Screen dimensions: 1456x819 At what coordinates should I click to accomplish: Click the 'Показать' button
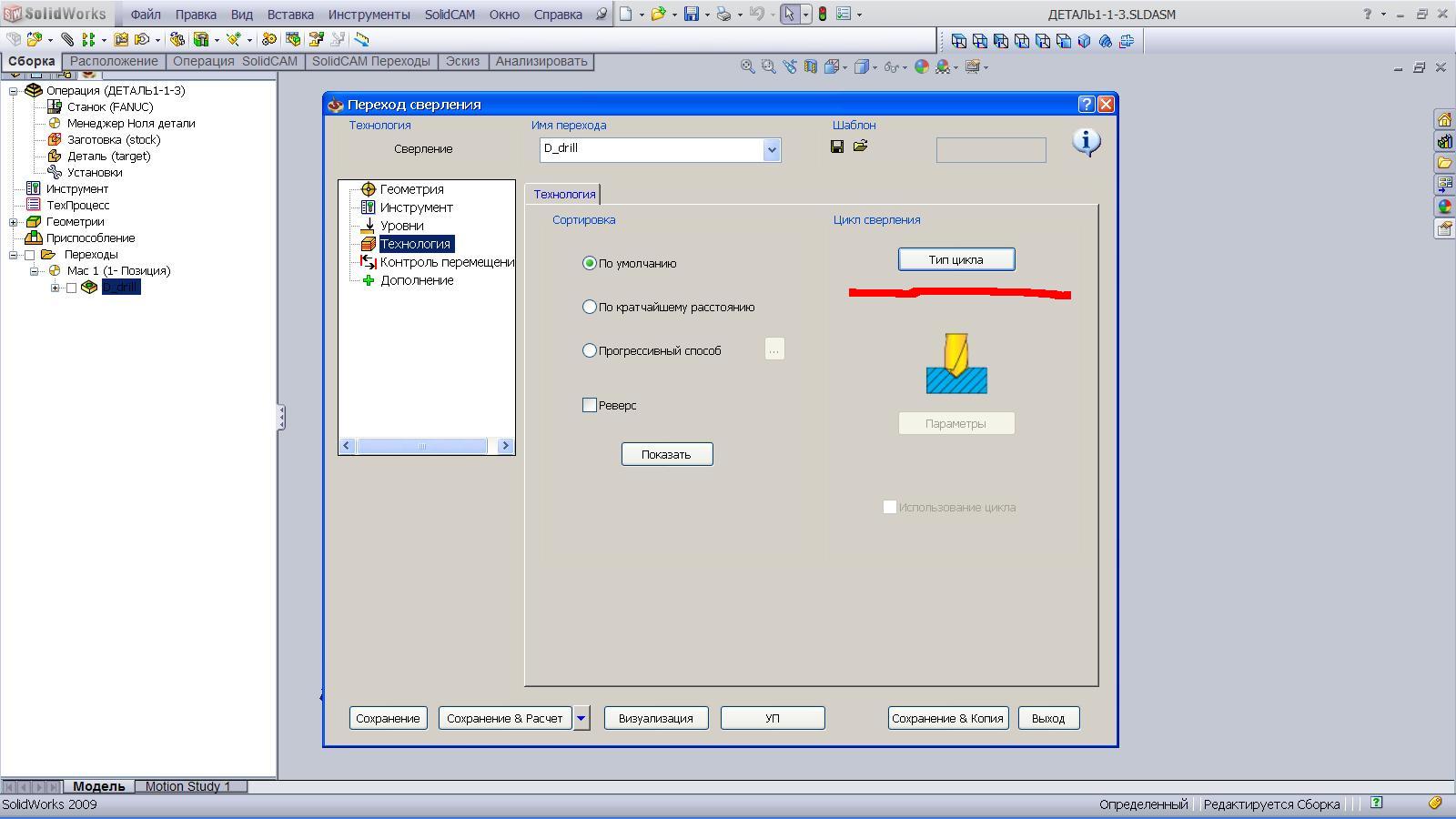667,454
